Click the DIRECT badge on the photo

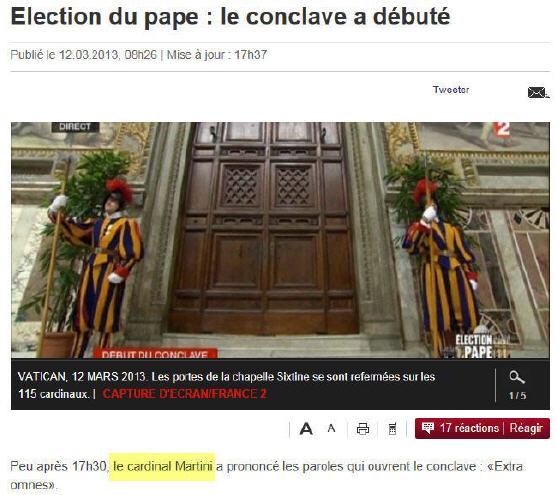click(75, 127)
